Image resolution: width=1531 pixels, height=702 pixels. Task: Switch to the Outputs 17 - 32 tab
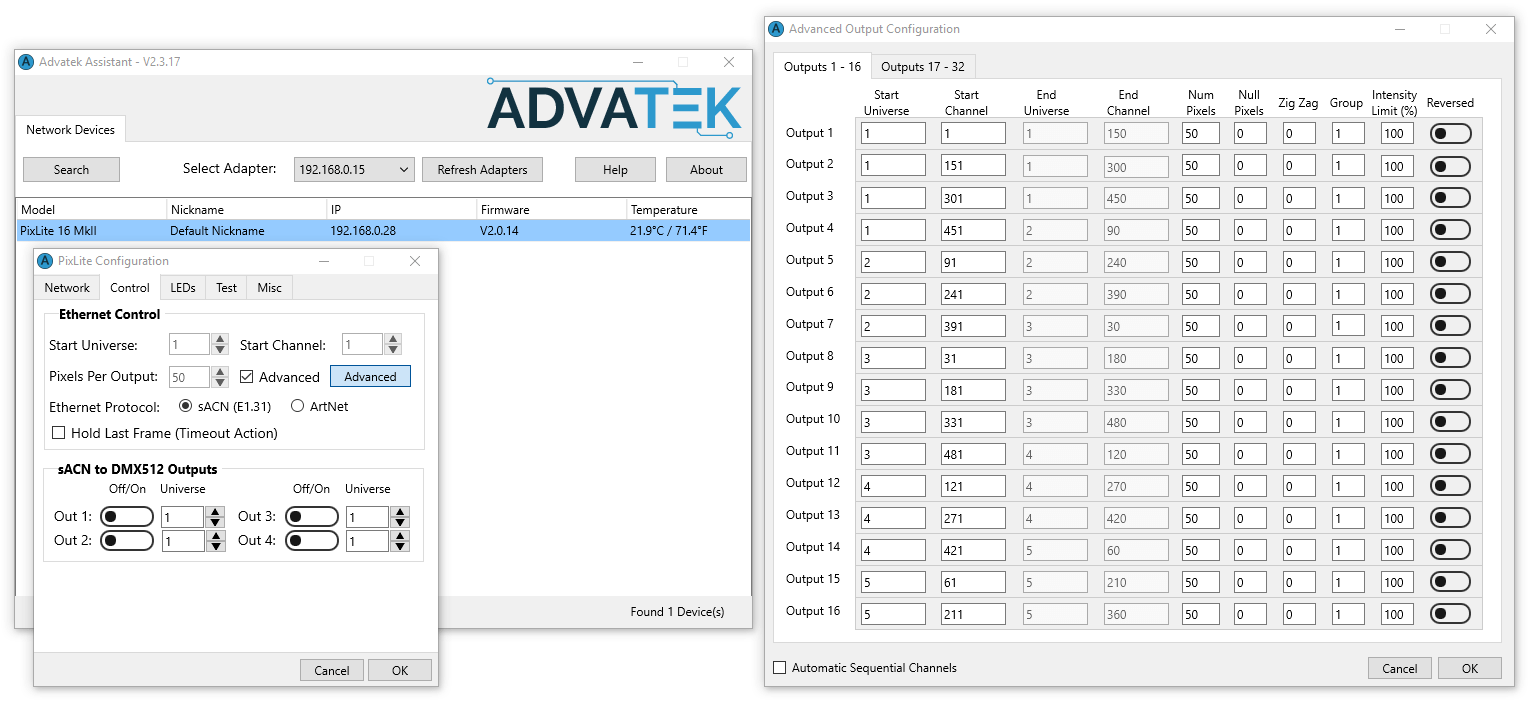point(923,67)
